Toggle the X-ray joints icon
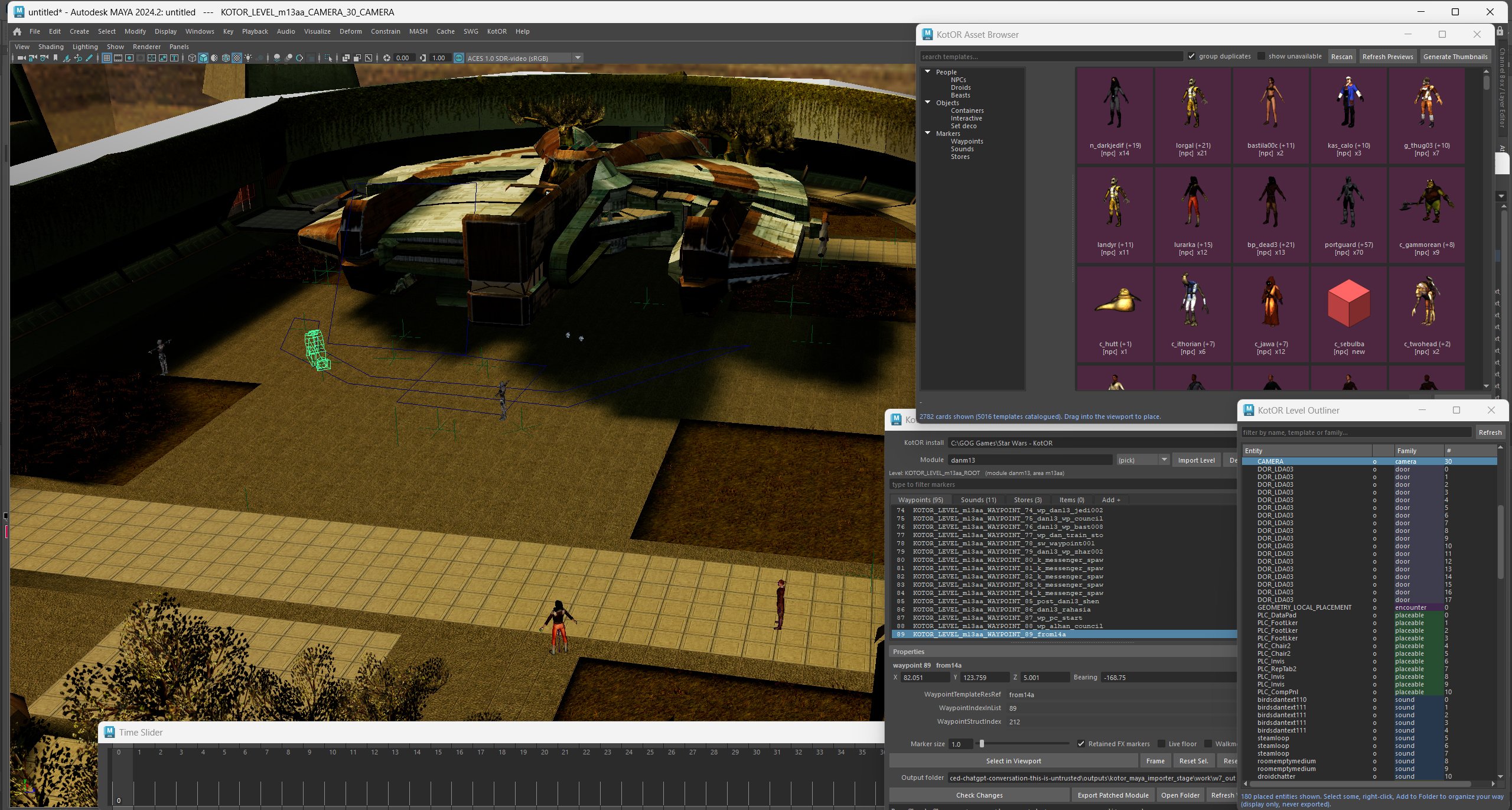This screenshot has height=810, width=1512. pos(369,58)
